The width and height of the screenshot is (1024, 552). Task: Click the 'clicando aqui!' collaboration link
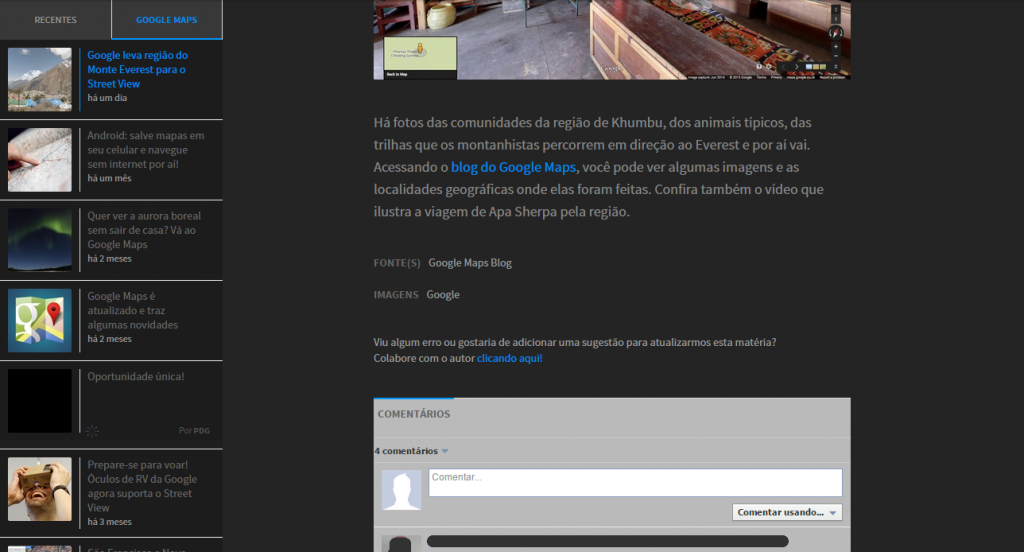coord(509,358)
